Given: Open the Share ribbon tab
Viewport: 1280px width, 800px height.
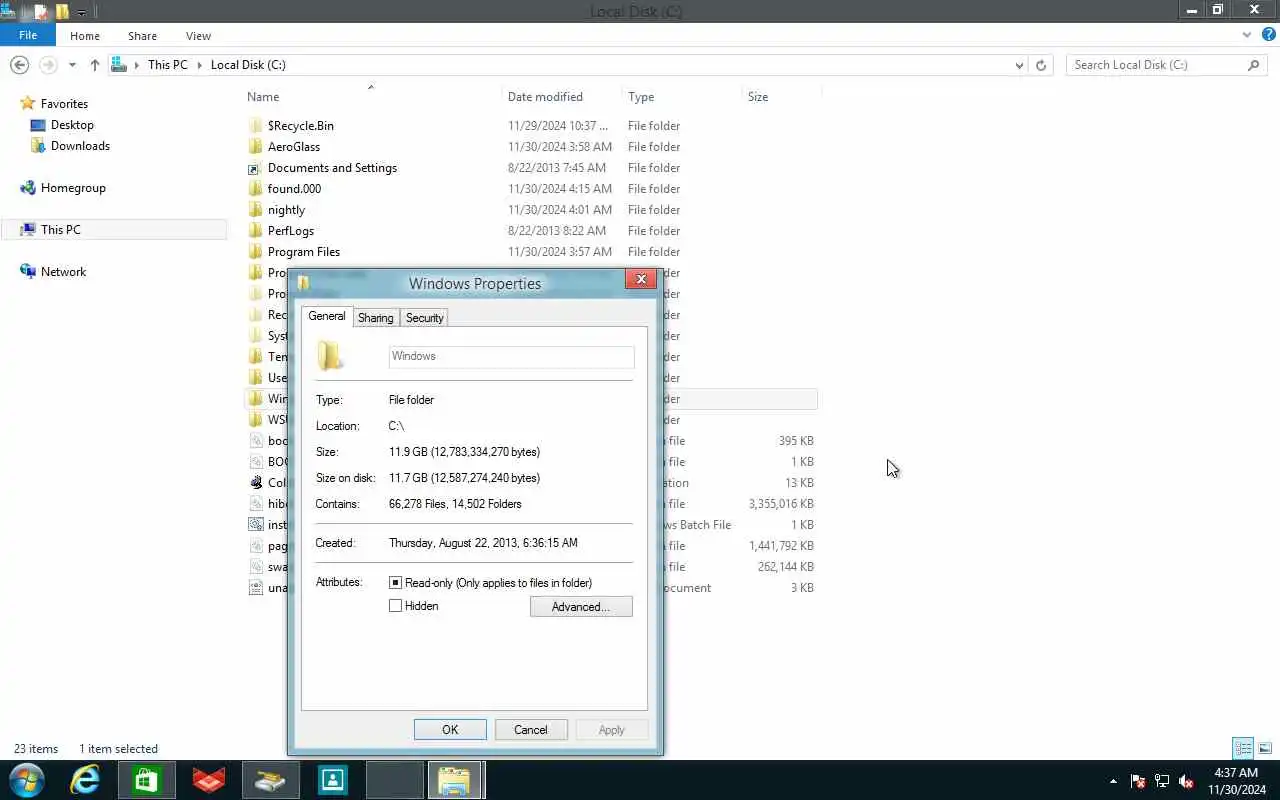Looking at the screenshot, I should (142, 36).
